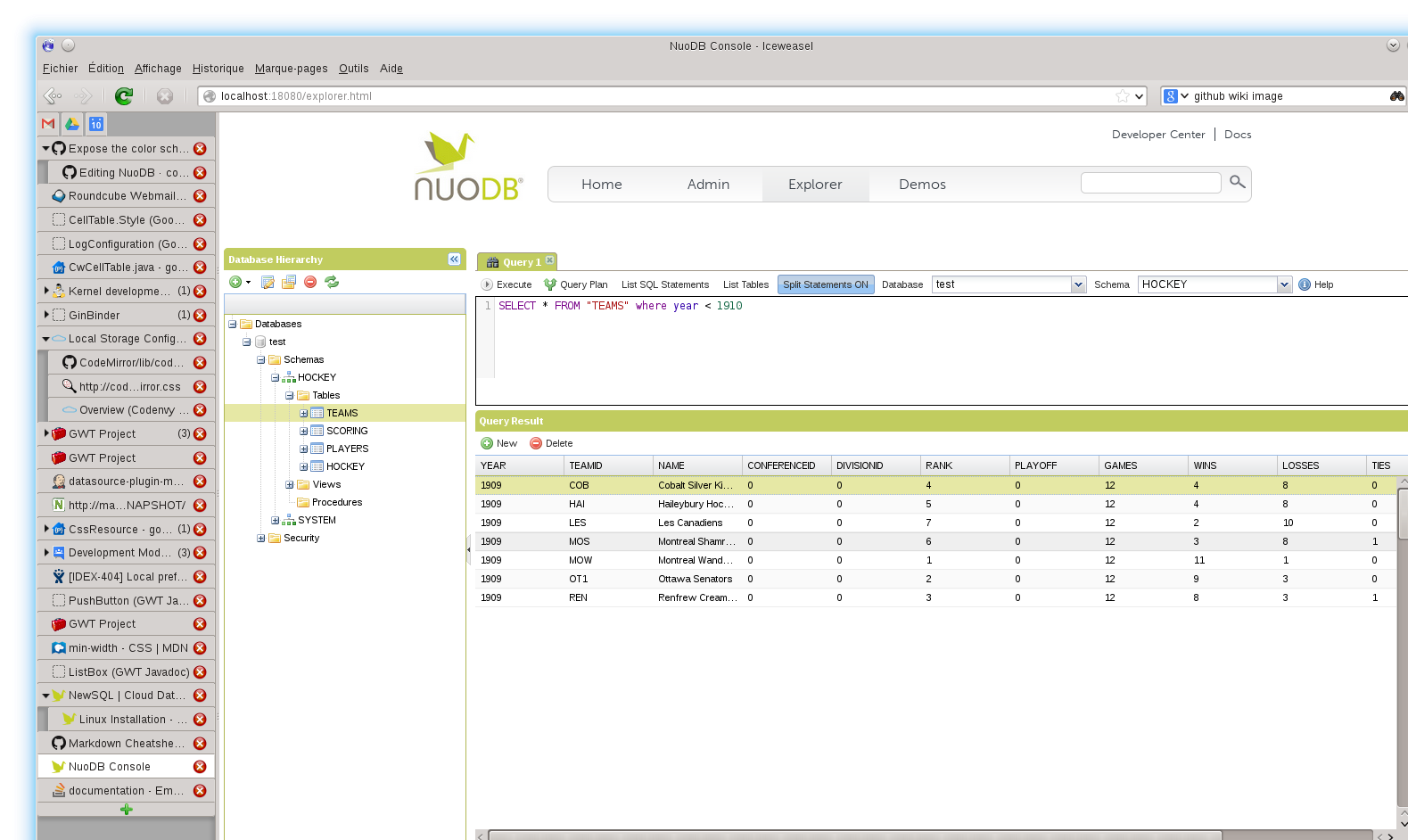Refresh the database hierarchy tree
The image size is (1408, 840).
tap(332, 282)
